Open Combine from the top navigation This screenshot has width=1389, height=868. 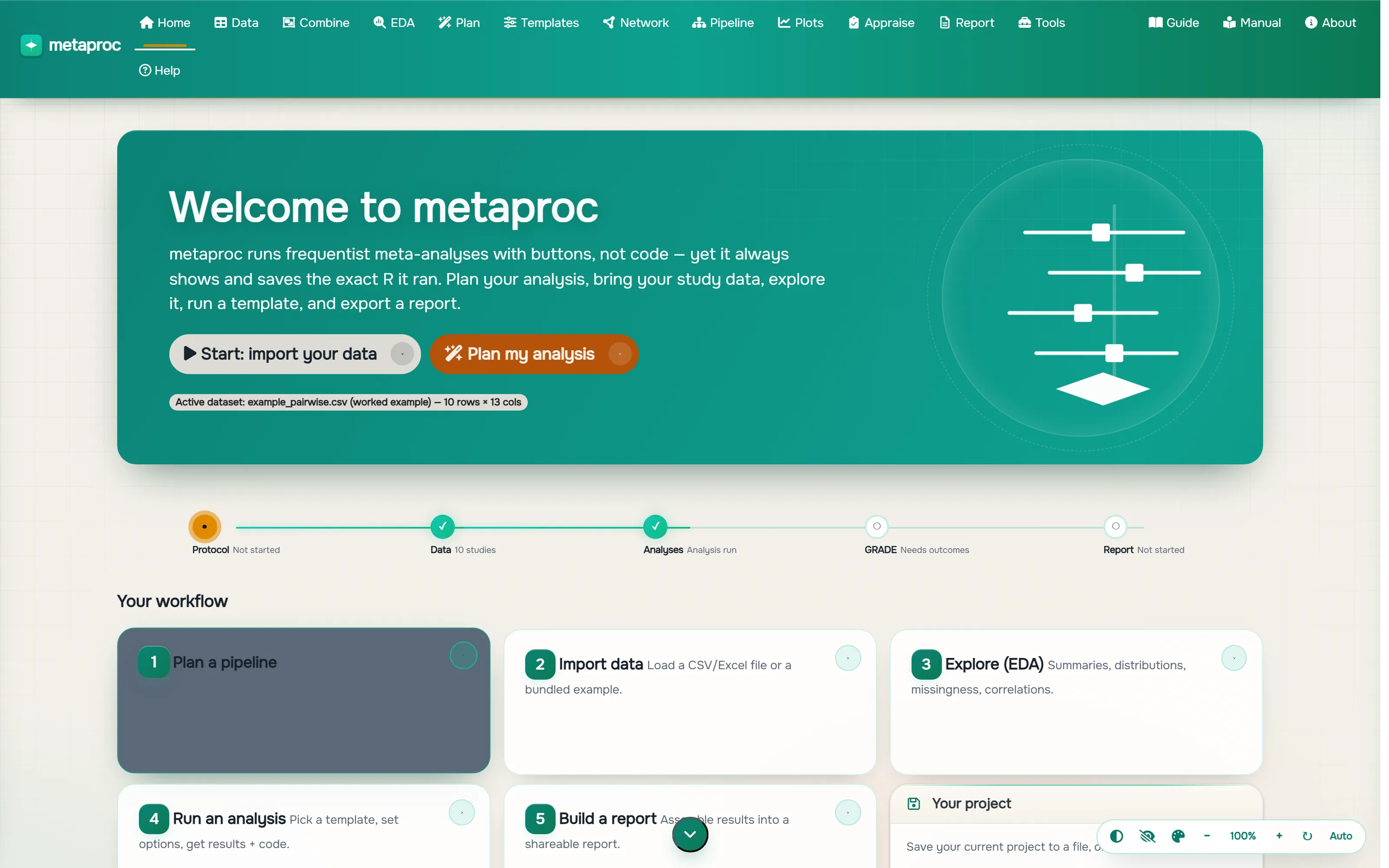[x=316, y=23]
